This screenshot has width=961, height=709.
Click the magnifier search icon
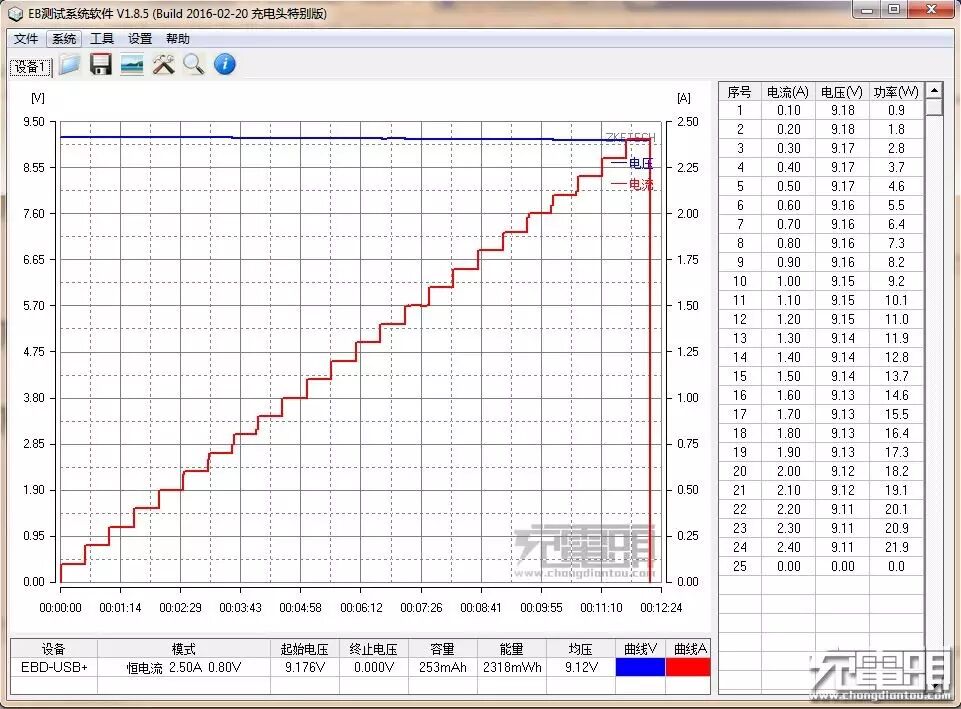194,64
